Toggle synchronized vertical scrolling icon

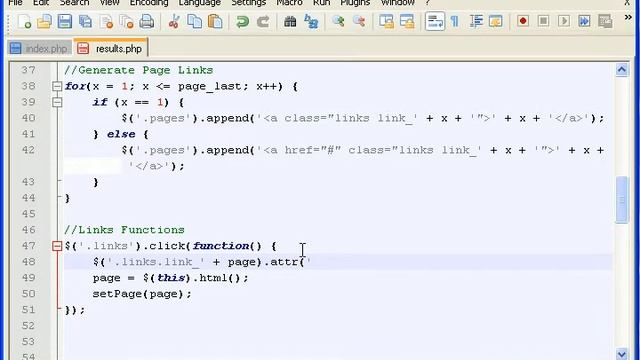tap(386, 21)
